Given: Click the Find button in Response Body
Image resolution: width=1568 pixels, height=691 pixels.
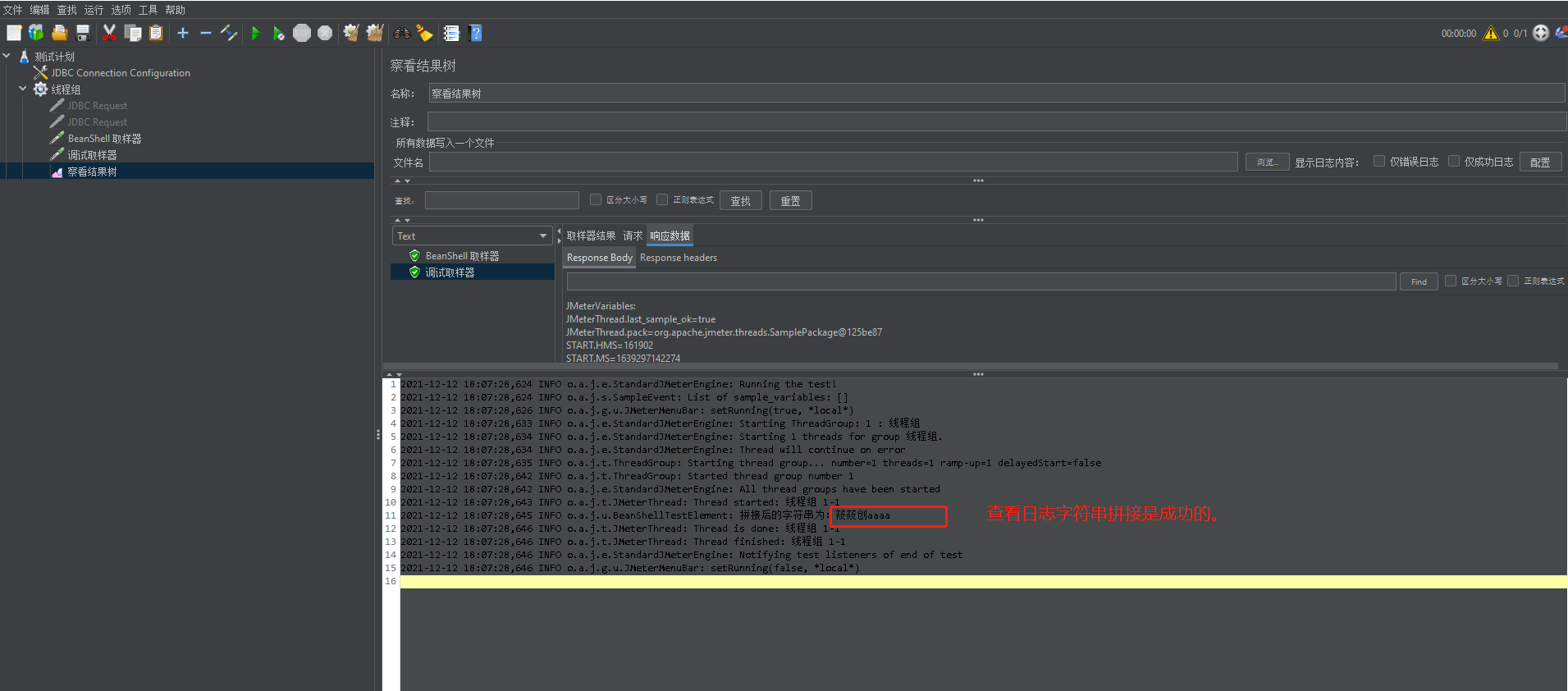Looking at the screenshot, I should (1419, 281).
